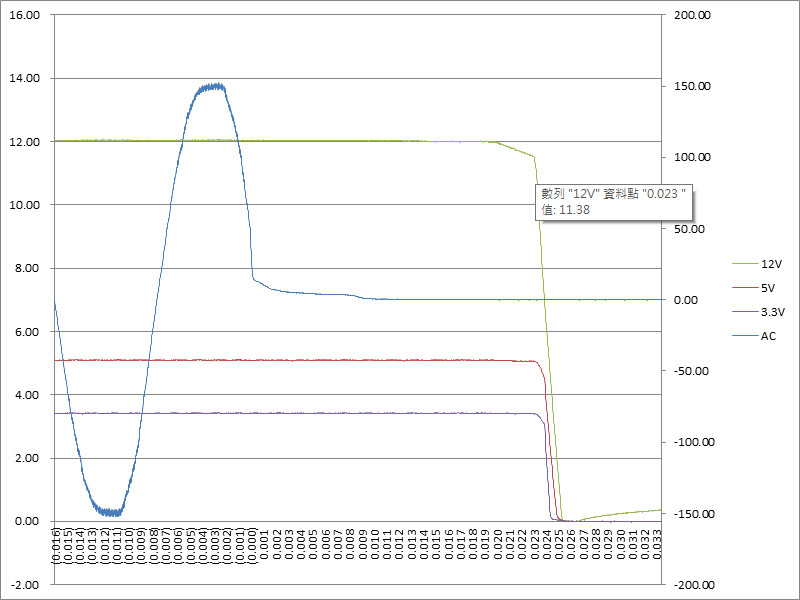Click the right axis label 150.00

693,86
